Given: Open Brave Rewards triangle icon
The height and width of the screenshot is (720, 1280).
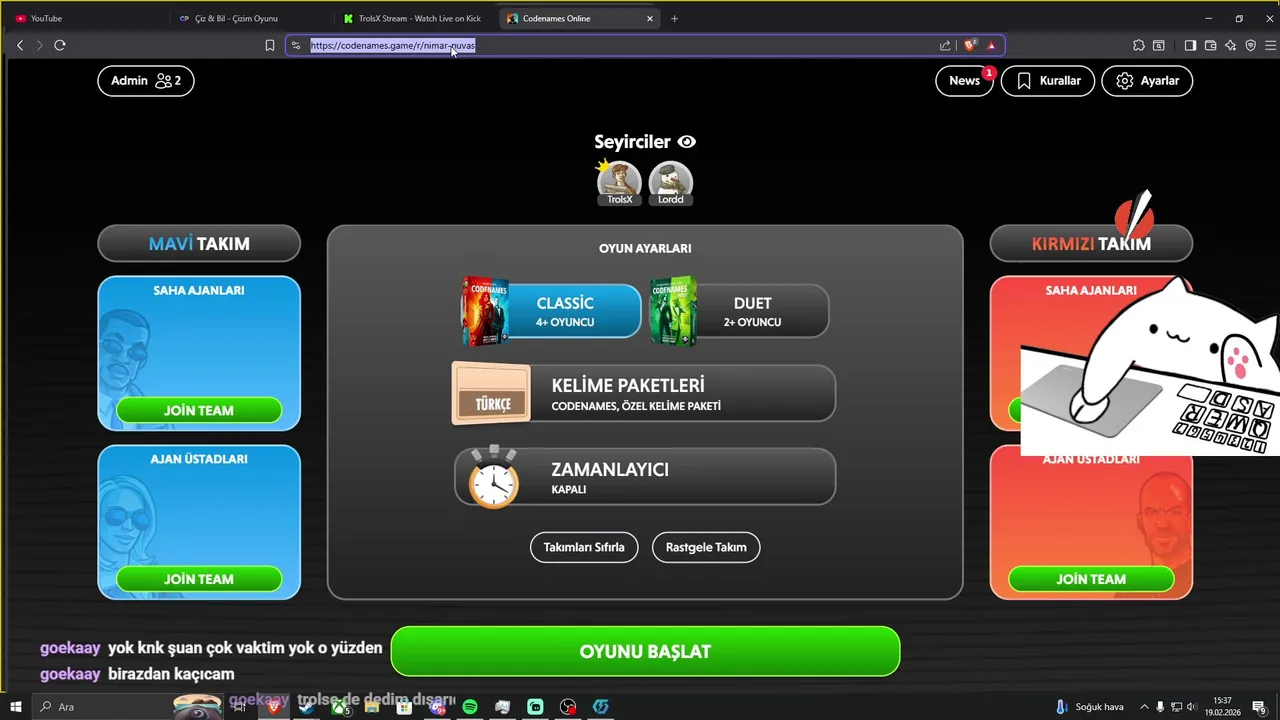Looking at the screenshot, I should [991, 45].
